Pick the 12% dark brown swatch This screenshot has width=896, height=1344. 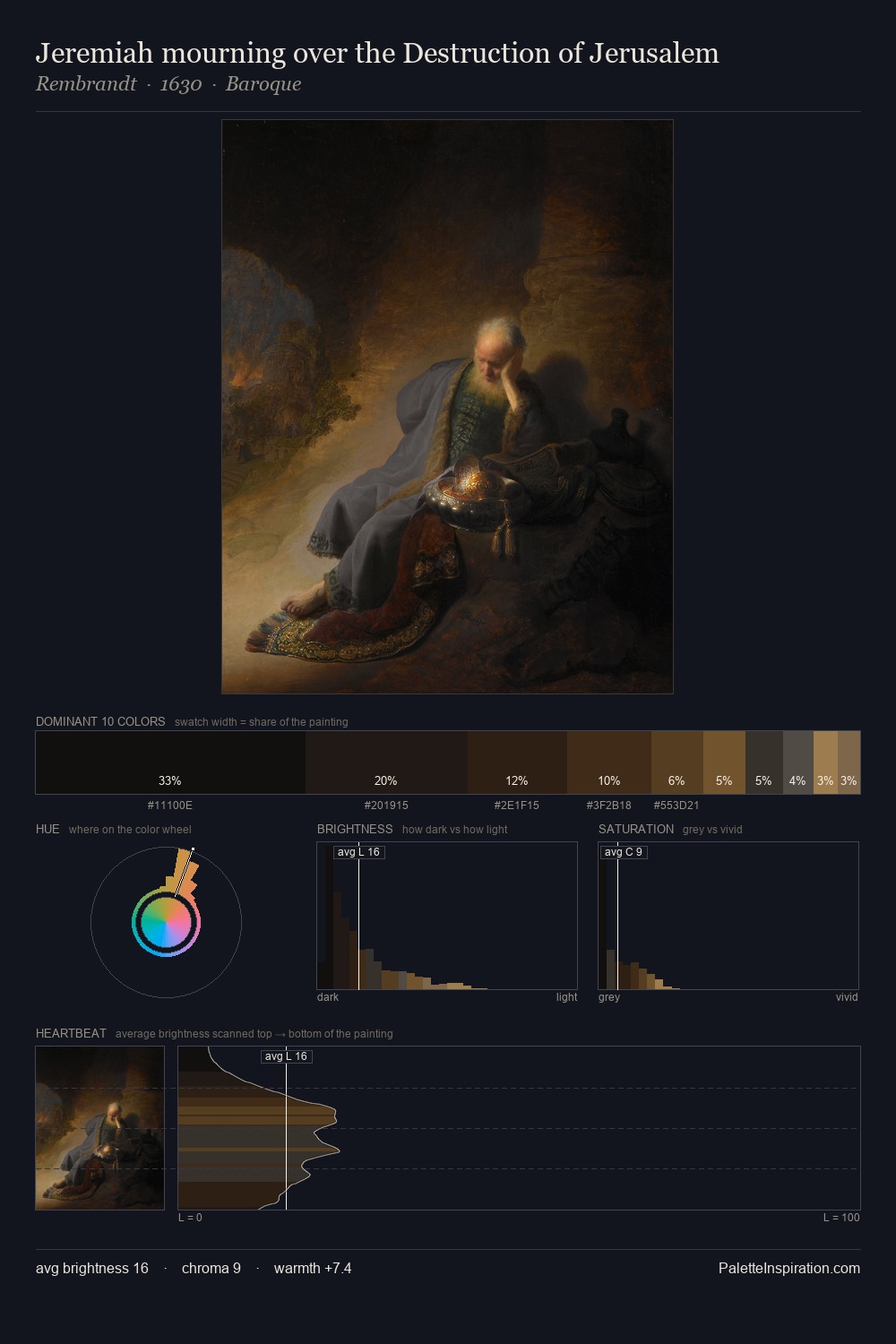pos(517,762)
